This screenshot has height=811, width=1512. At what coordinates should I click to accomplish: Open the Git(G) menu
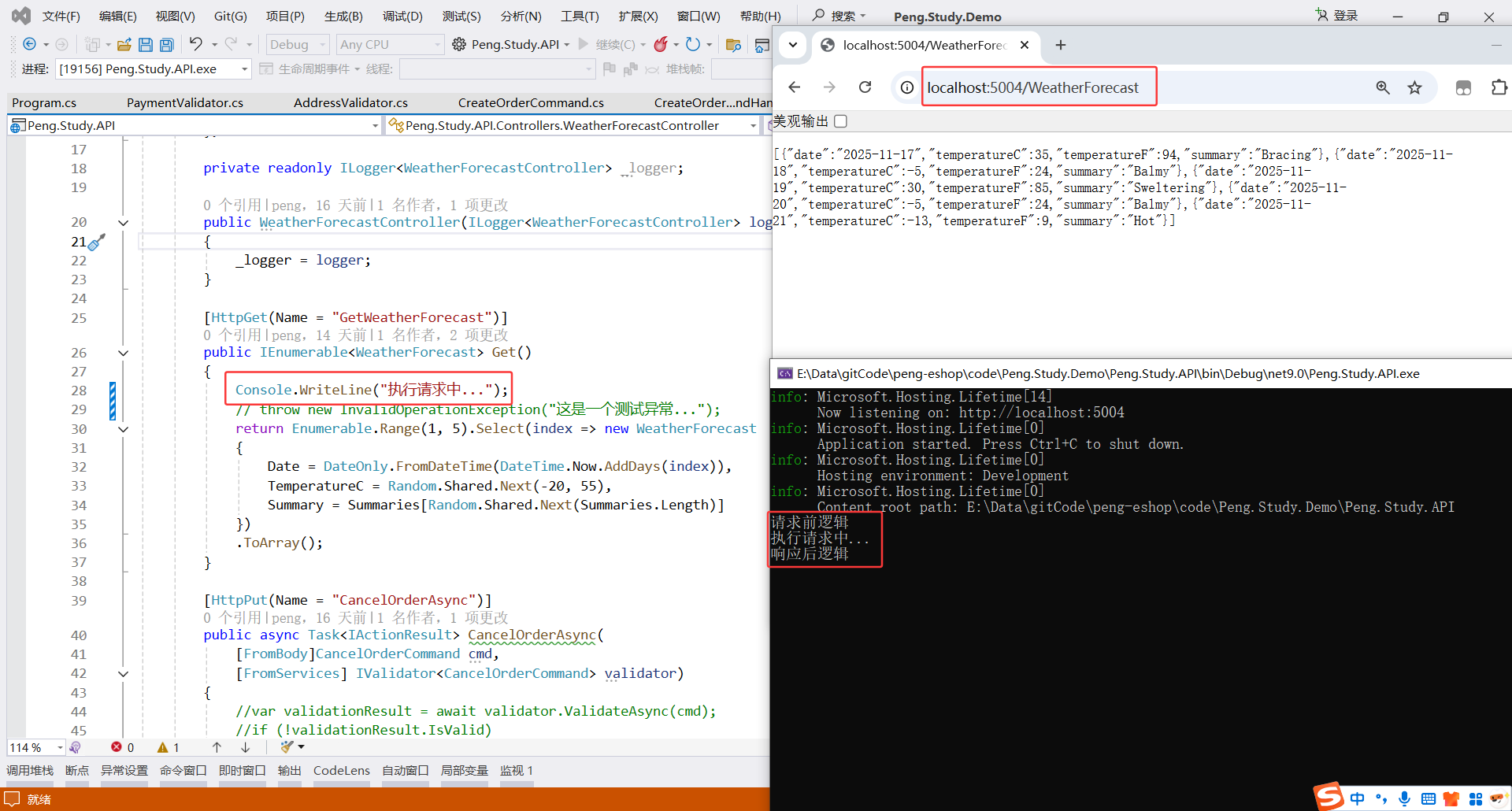click(231, 16)
